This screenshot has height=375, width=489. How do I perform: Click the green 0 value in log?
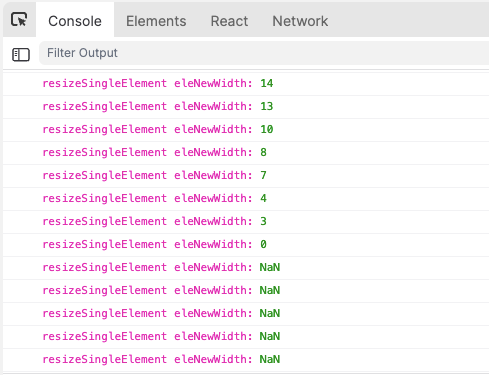coord(263,245)
